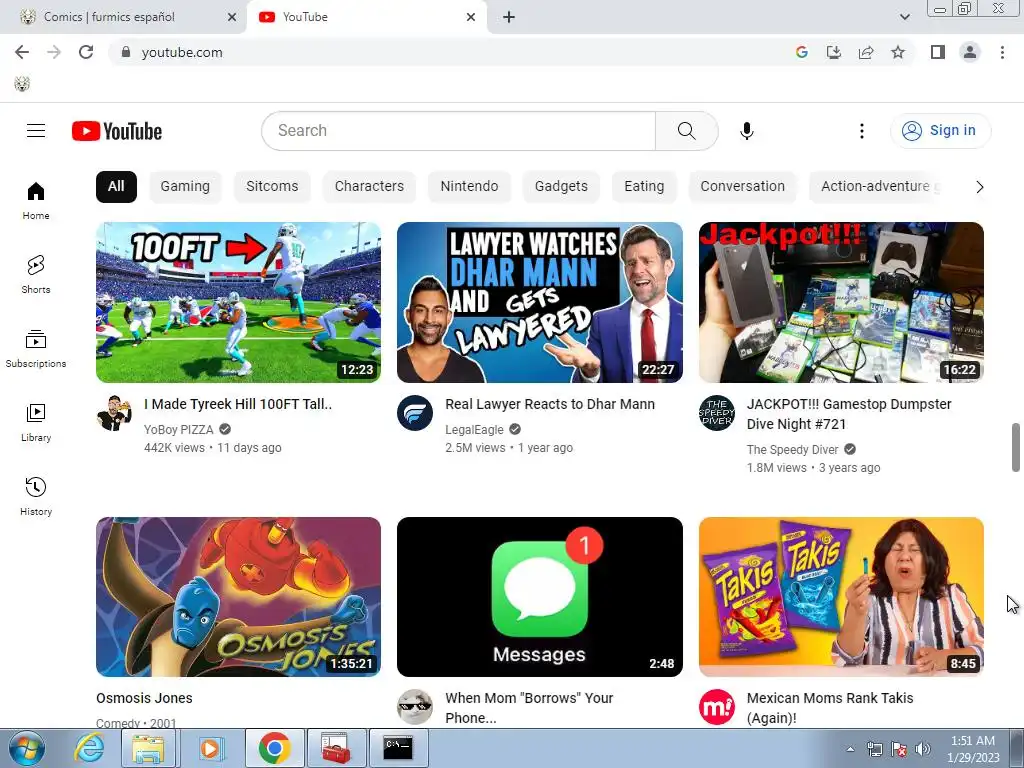Open LegalEagle channel avatar
Viewport: 1024px width, 768px height.
tap(415, 413)
